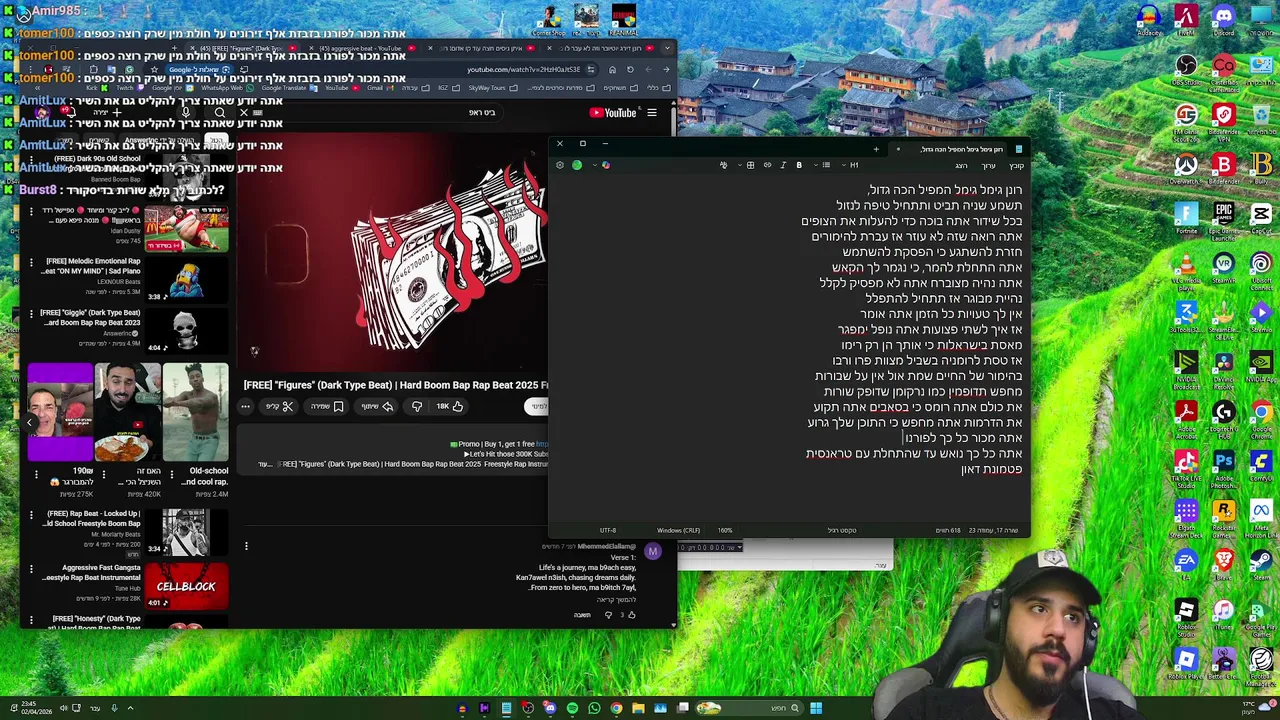Save the Figures video to playlist
This screenshot has height=720, width=1280.
pyautogui.click(x=327, y=406)
